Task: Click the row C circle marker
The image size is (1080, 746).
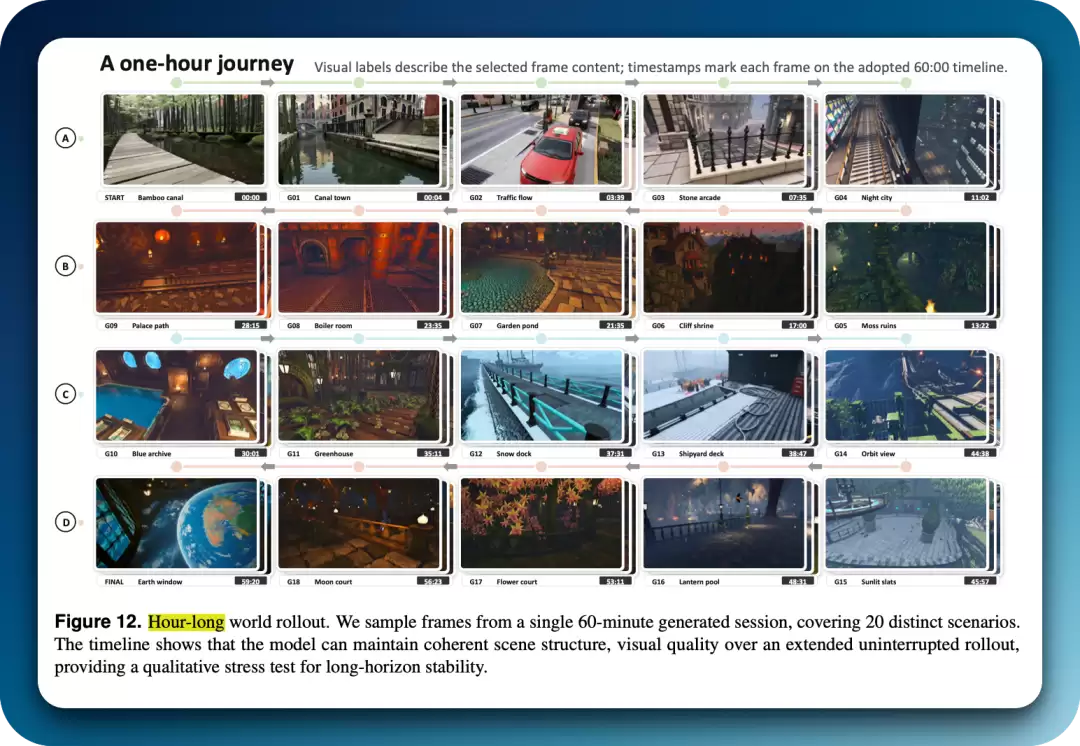Action: [65, 394]
